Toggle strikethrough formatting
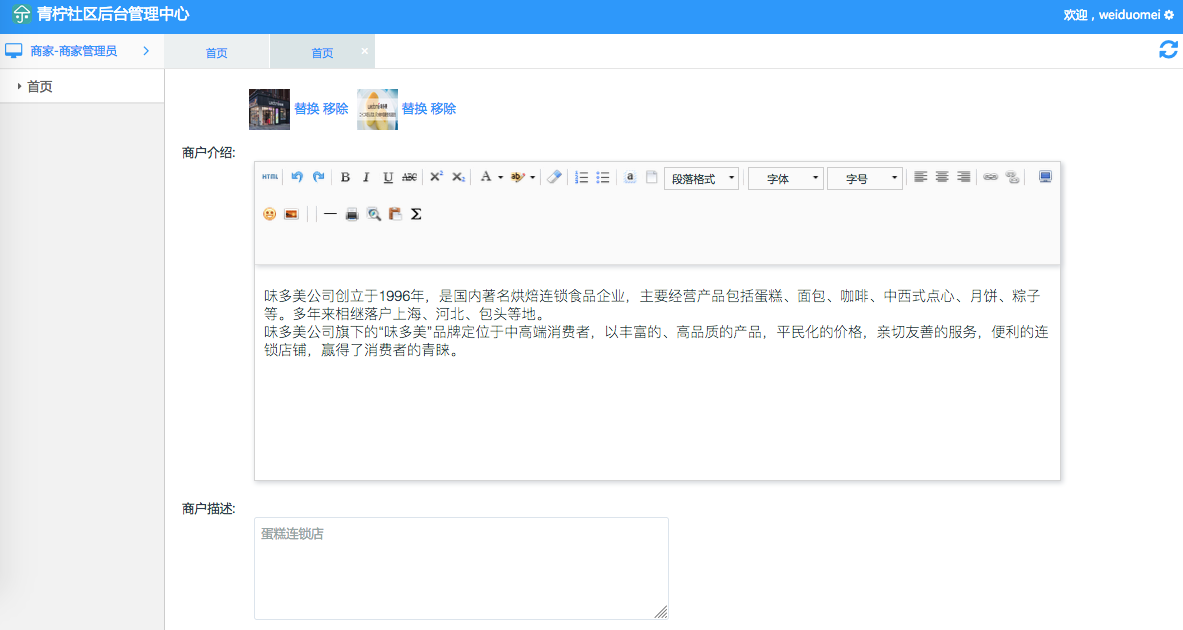This screenshot has width=1183, height=630. [x=409, y=177]
